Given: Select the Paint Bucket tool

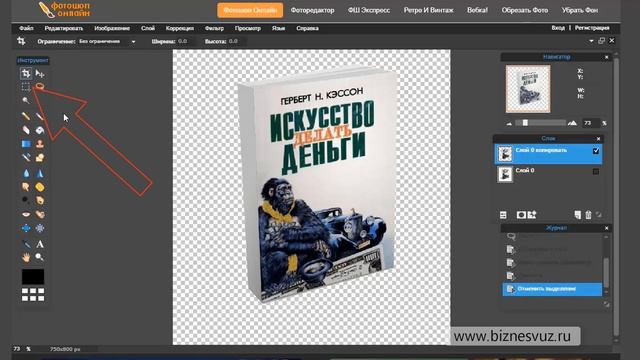Looking at the screenshot, I should 40,130.
